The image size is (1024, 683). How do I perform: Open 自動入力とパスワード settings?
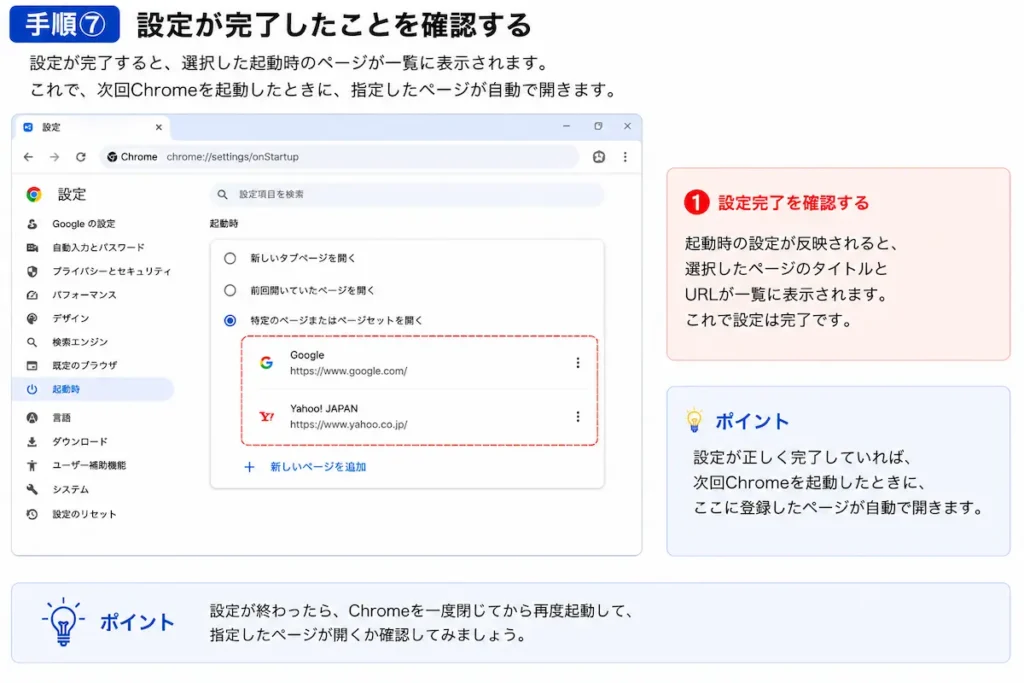(98, 247)
